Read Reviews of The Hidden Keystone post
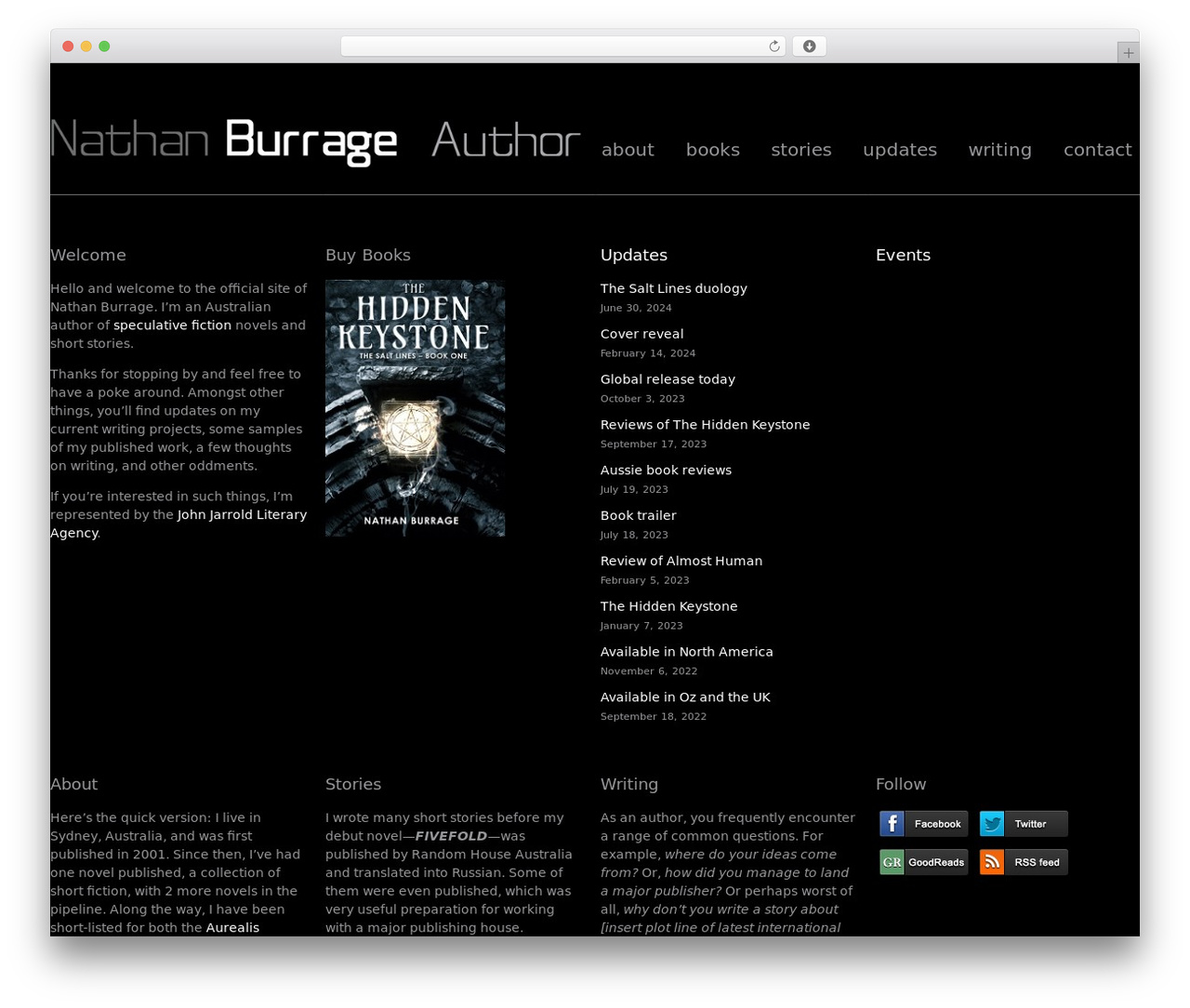1190x1008 pixels. pyautogui.click(x=705, y=425)
